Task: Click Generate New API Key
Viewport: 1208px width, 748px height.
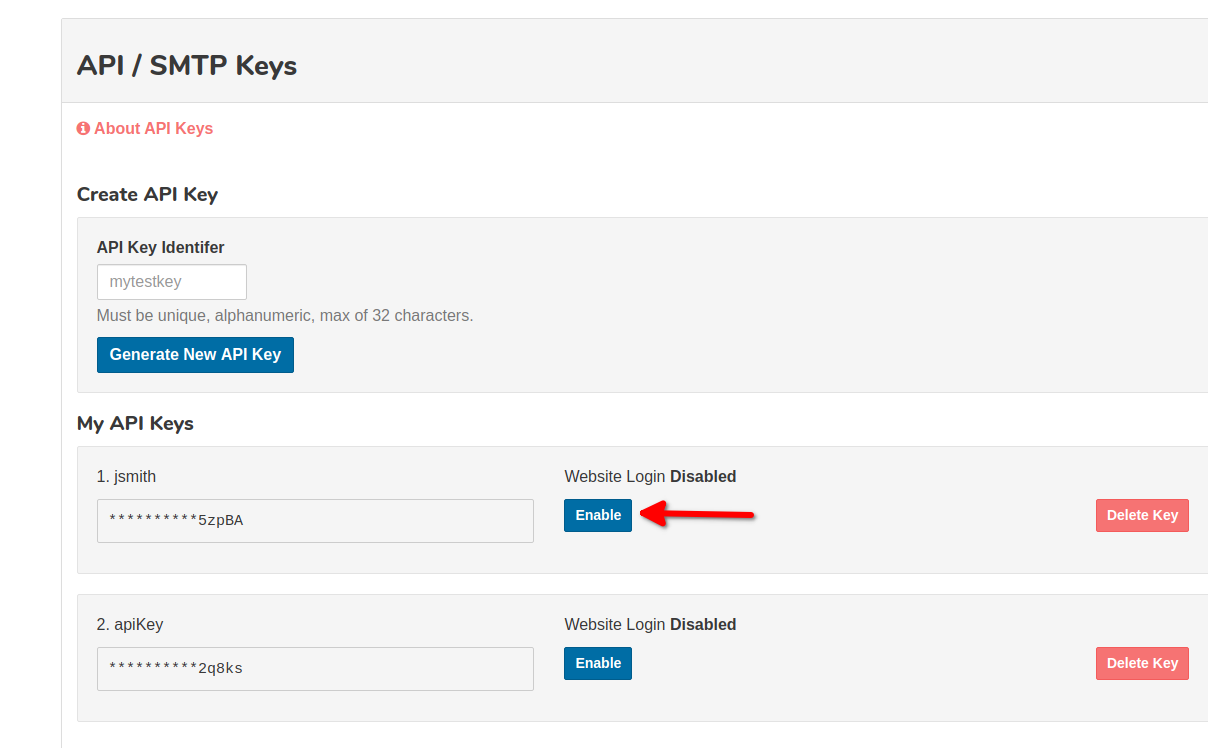Action: [195, 354]
